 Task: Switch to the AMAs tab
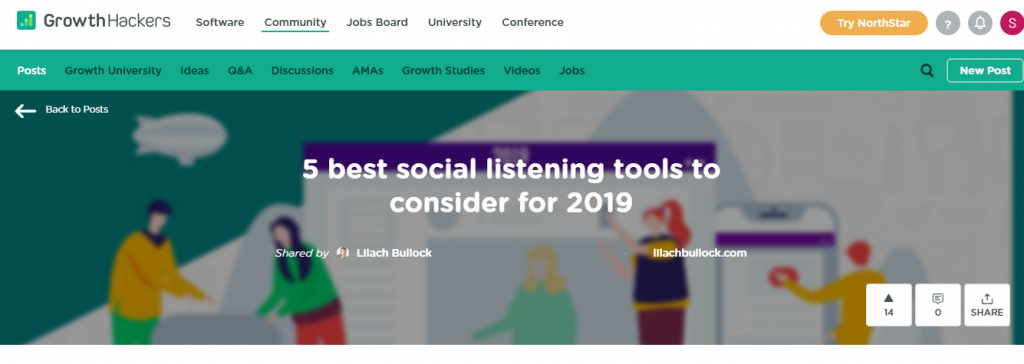pos(368,71)
